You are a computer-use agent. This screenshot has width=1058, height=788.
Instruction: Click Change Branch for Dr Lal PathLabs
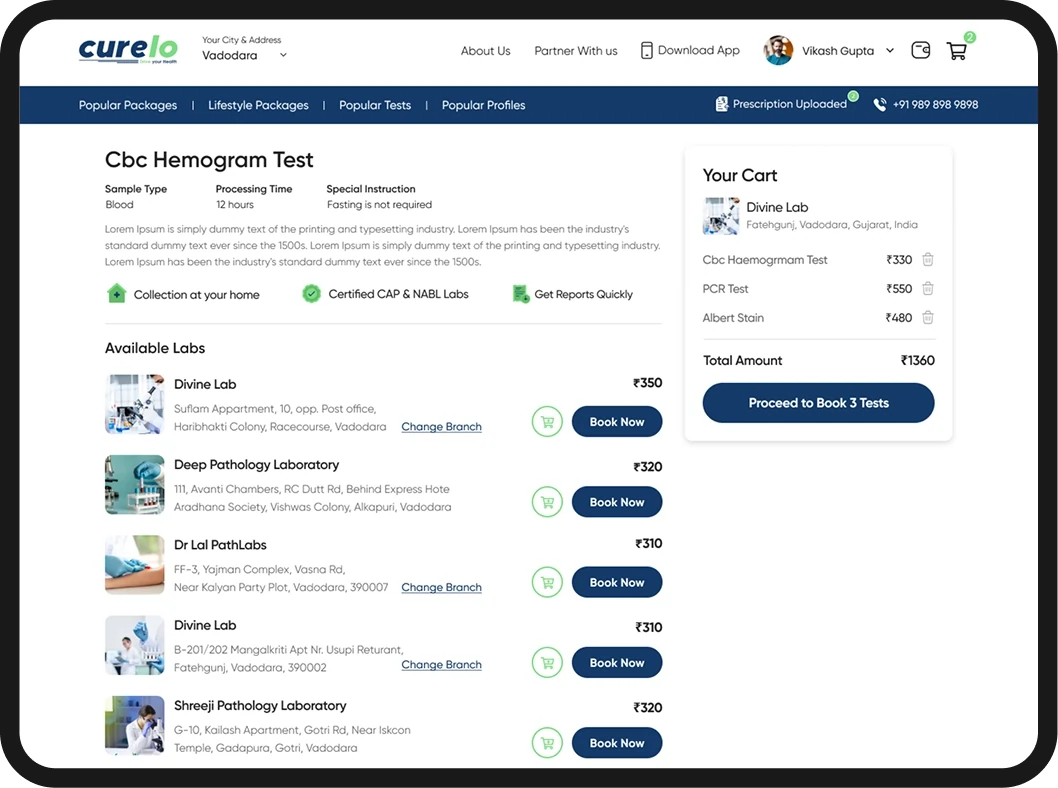441,588
